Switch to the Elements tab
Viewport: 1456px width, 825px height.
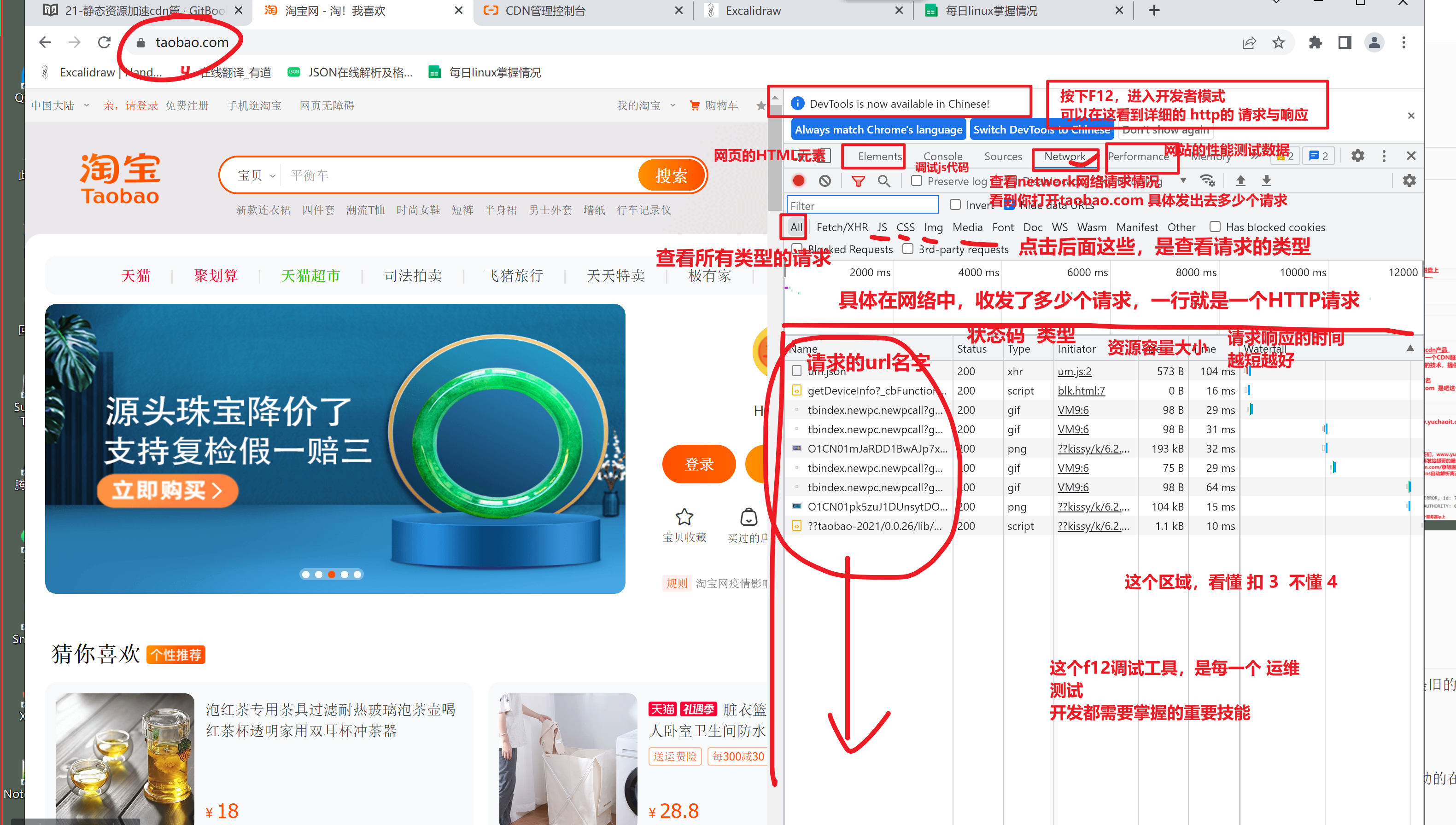point(880,157)
